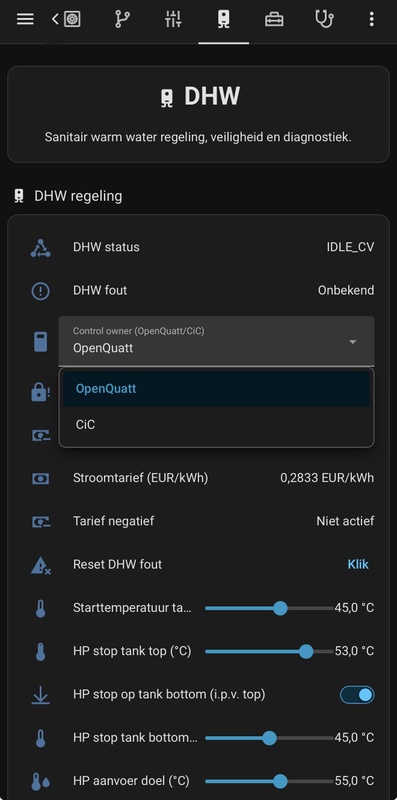Adjust the Starttemperatuur tank slider
The height and width of the screenshot is (800, 397).
[x=269, y=608]
